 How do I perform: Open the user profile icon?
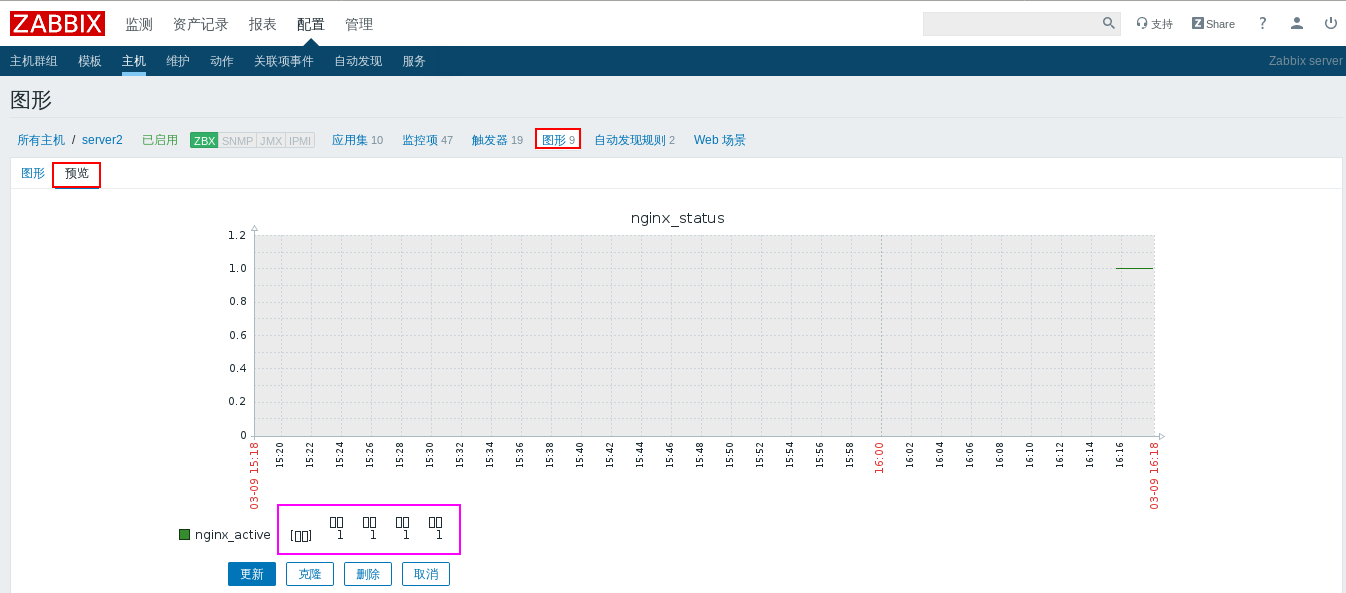tap(1297, 23)
